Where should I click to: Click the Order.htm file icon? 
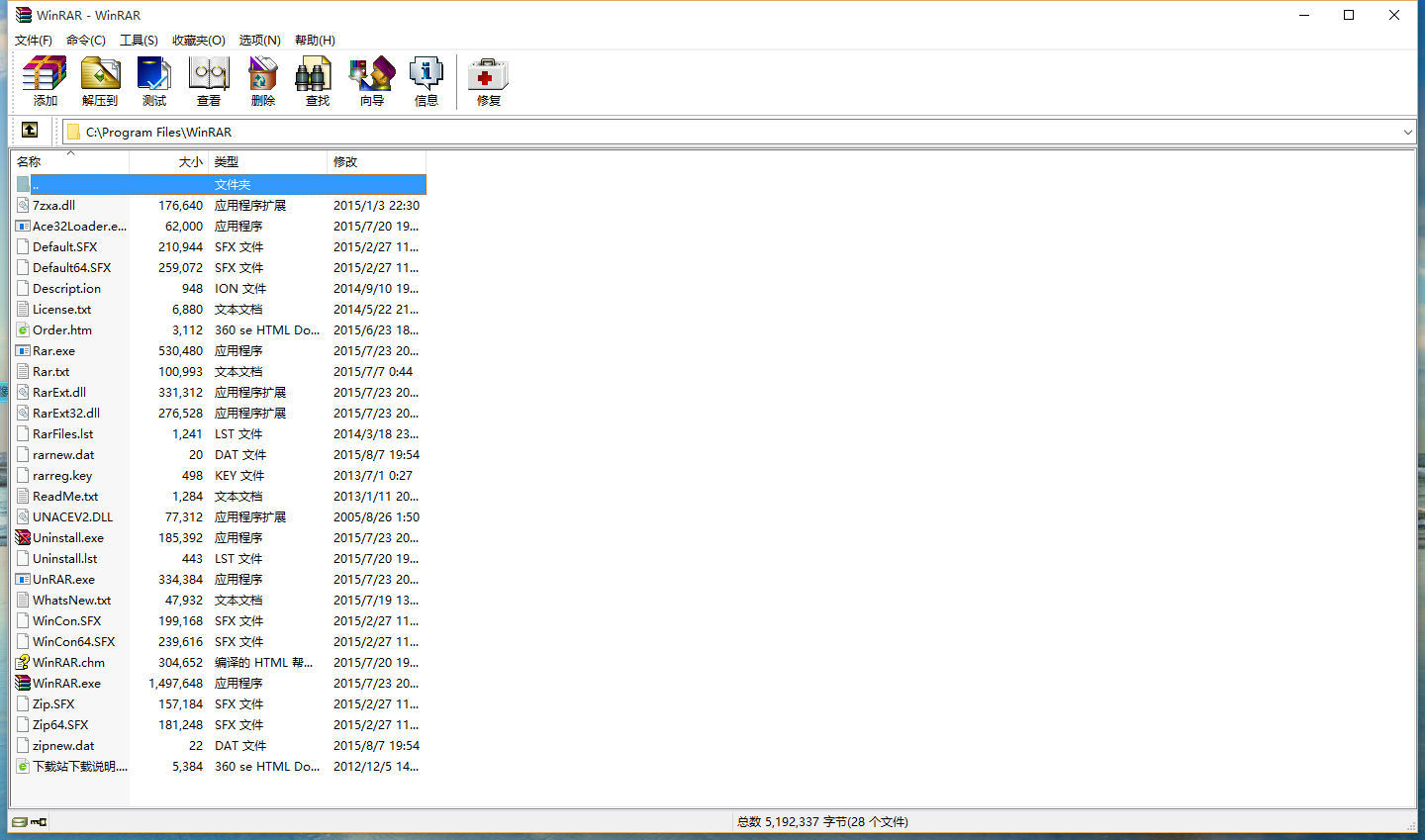[23, 330]
